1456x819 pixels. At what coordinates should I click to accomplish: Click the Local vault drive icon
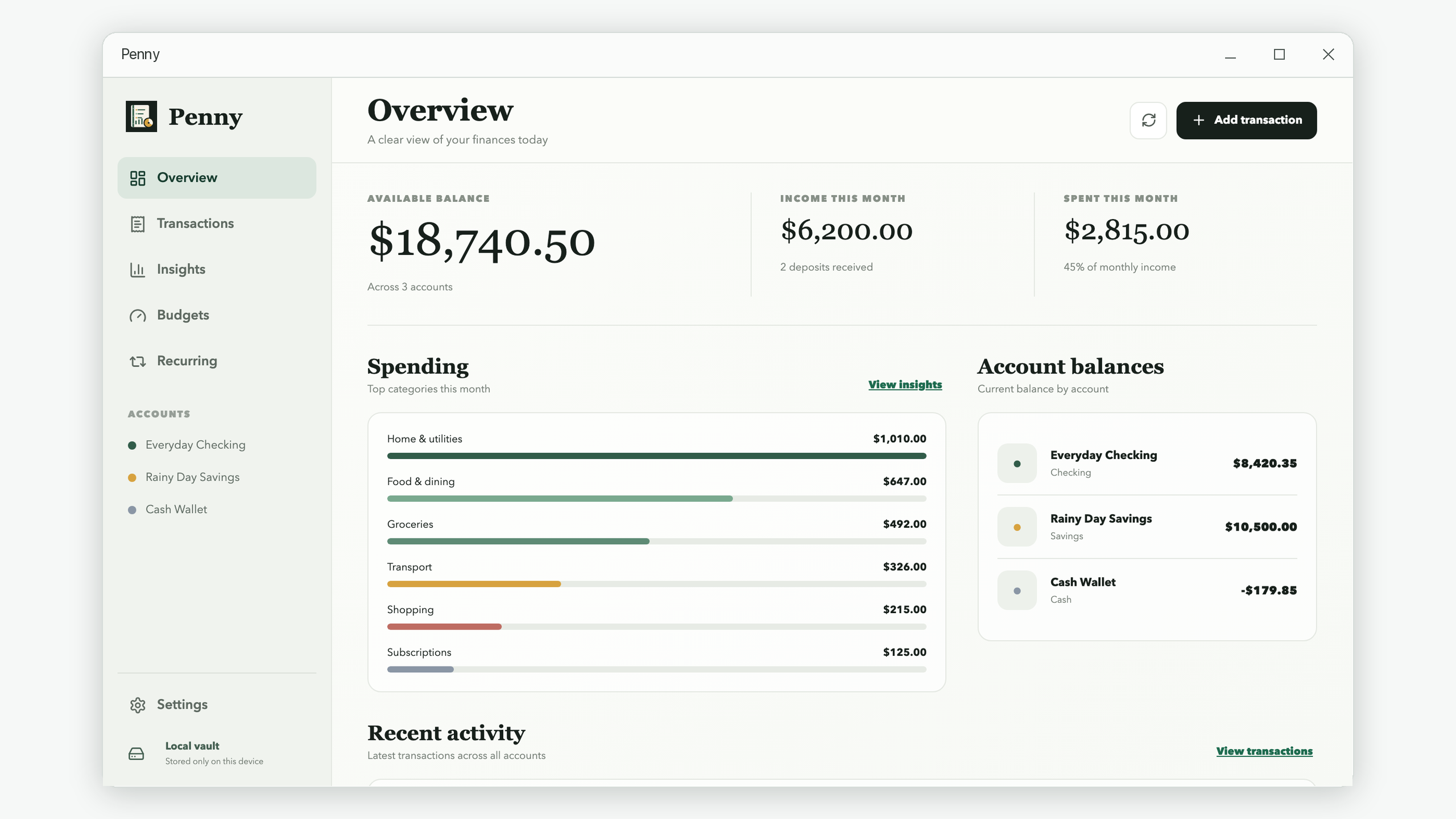click(136, 754)
